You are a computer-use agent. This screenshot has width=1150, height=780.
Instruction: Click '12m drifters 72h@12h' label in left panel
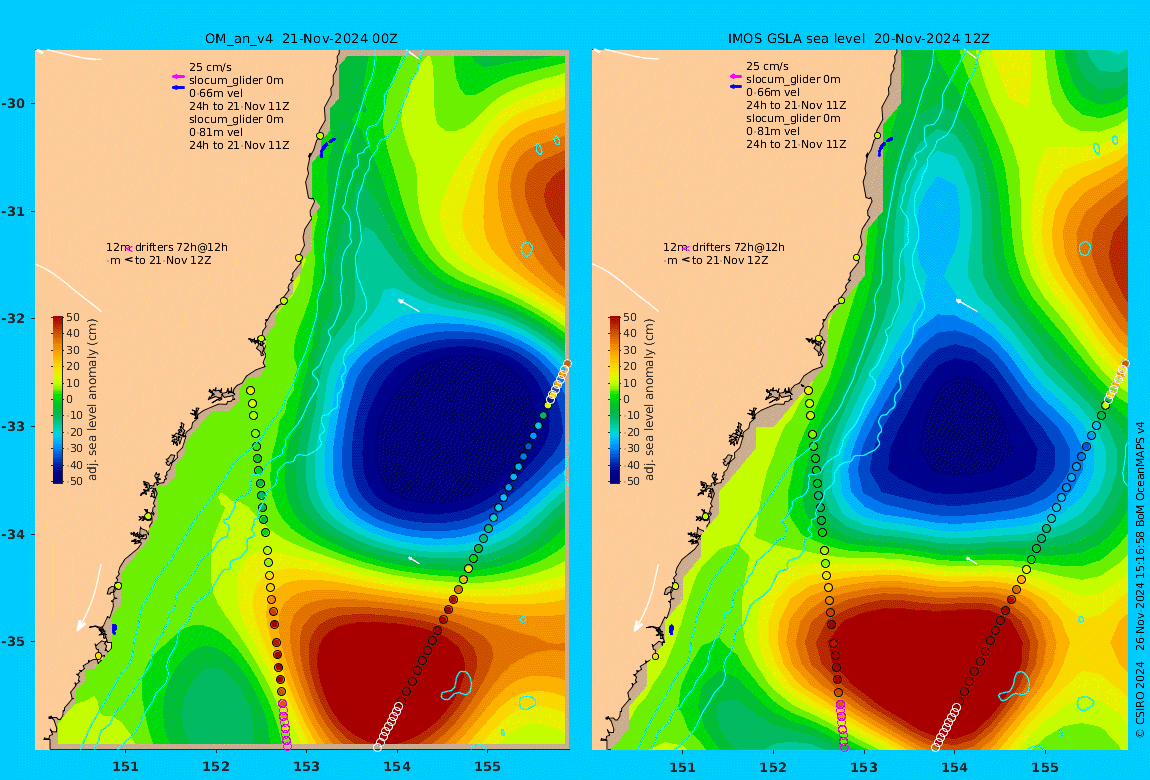[166, 247]
